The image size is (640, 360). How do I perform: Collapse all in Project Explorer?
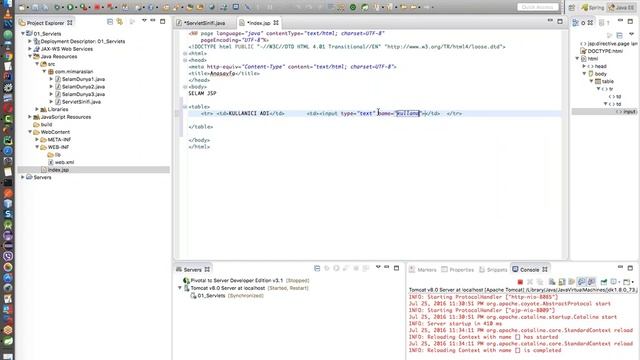[110, 22]
